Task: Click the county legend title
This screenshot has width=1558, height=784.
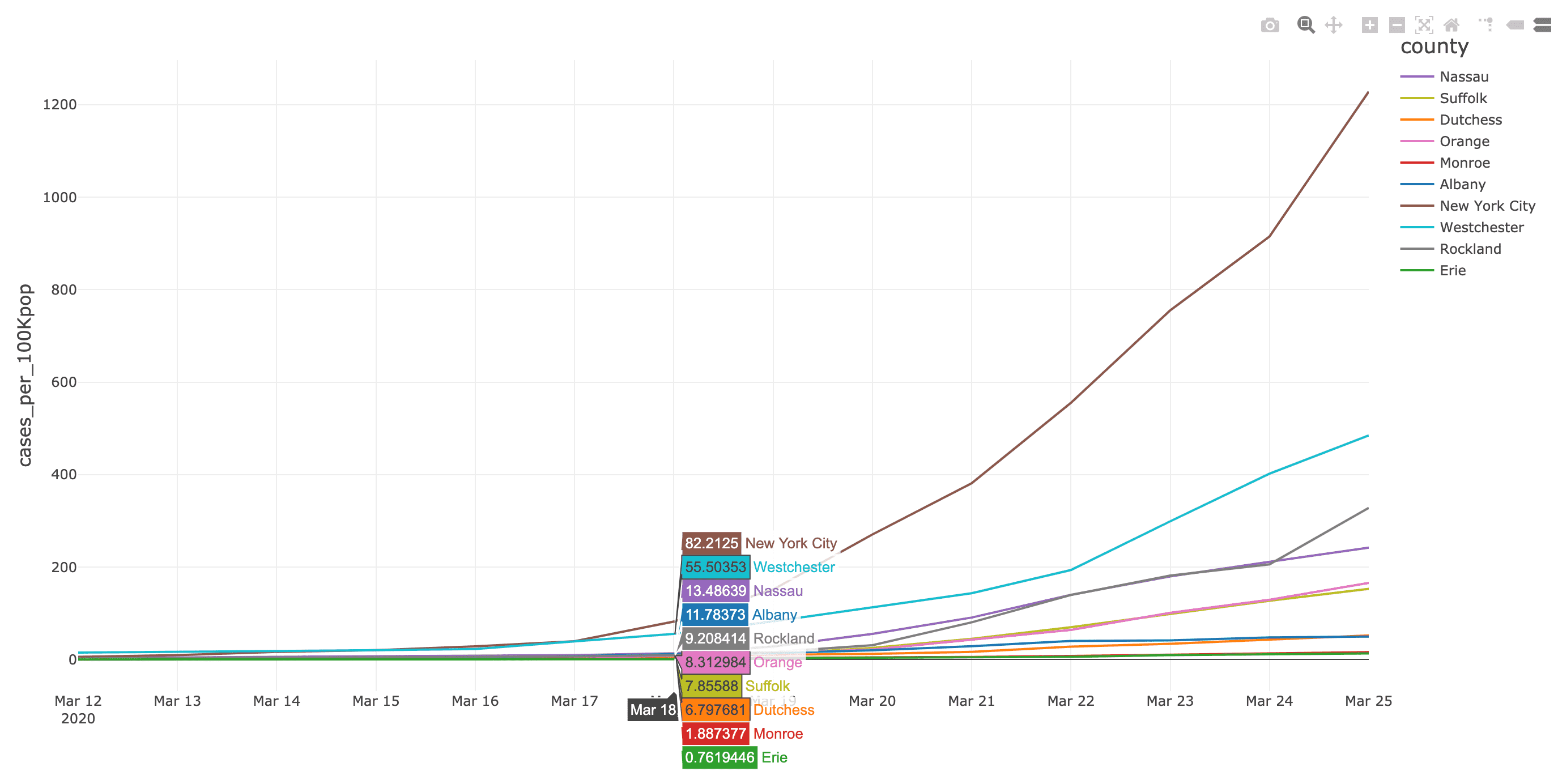Action: (1434, 46)
